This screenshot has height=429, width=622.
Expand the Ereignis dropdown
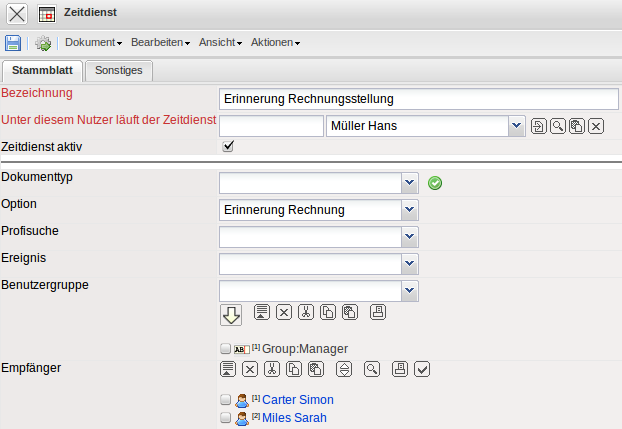pyautogui.click(x=409, y=263)
